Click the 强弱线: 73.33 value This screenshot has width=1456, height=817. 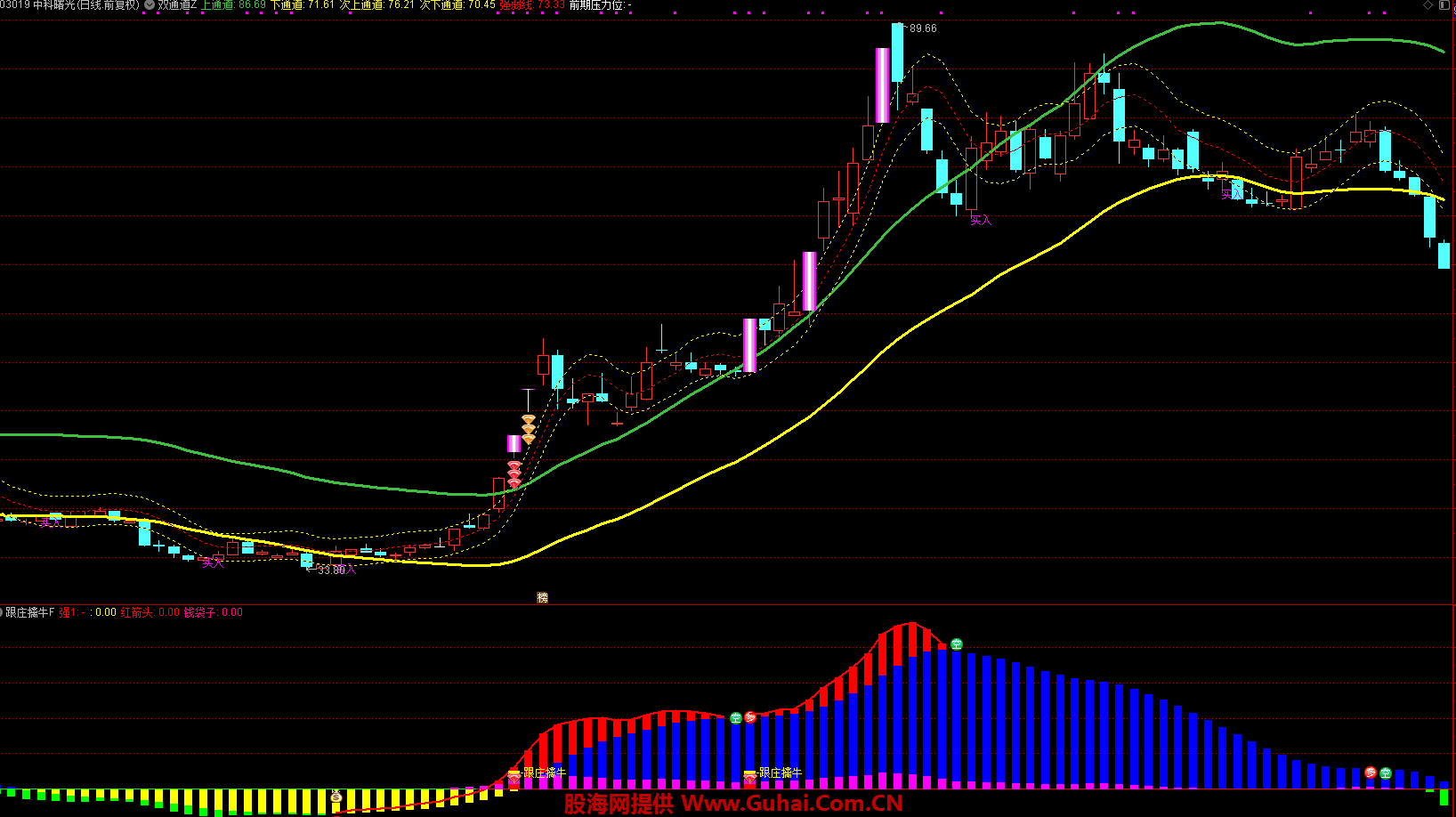532,5
